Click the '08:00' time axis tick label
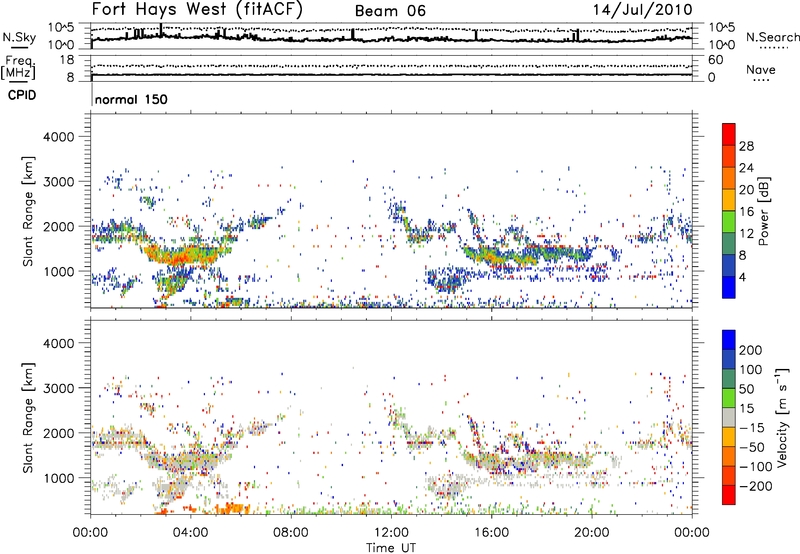 pyautogui.click(x=291, y=533)
